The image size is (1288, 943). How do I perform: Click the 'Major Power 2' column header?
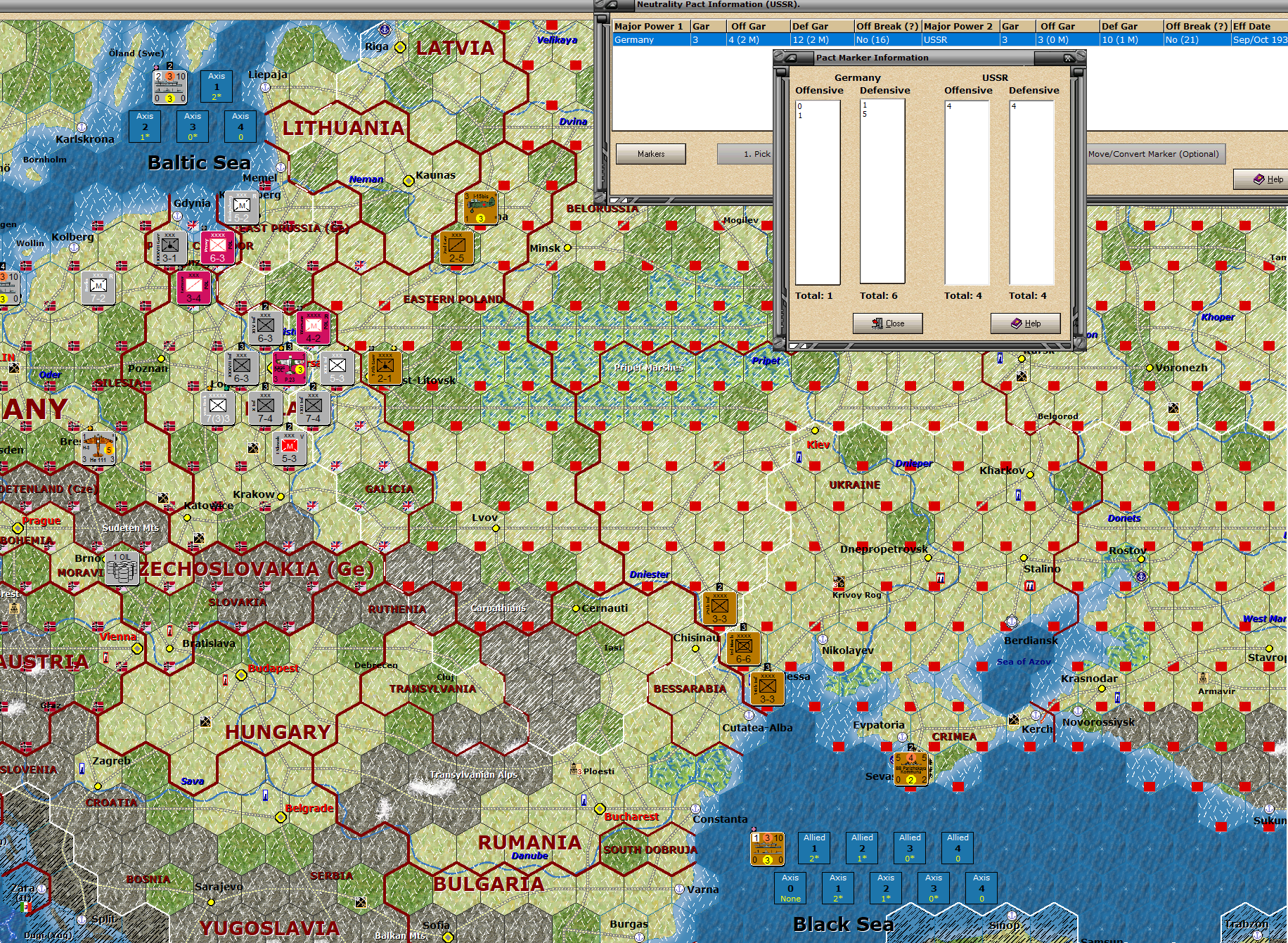(x=960, y=27)
